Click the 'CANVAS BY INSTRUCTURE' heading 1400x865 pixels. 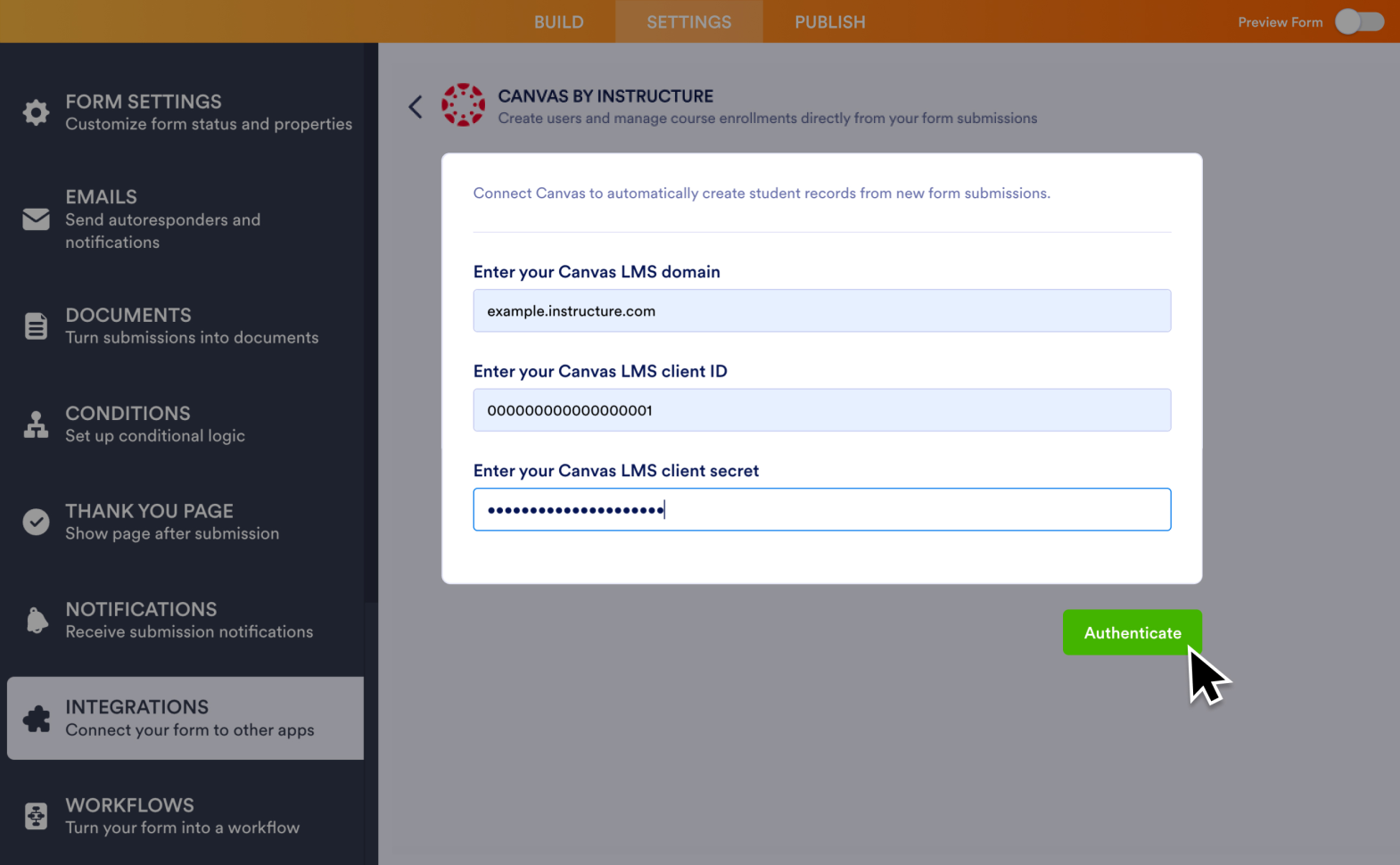605,96
